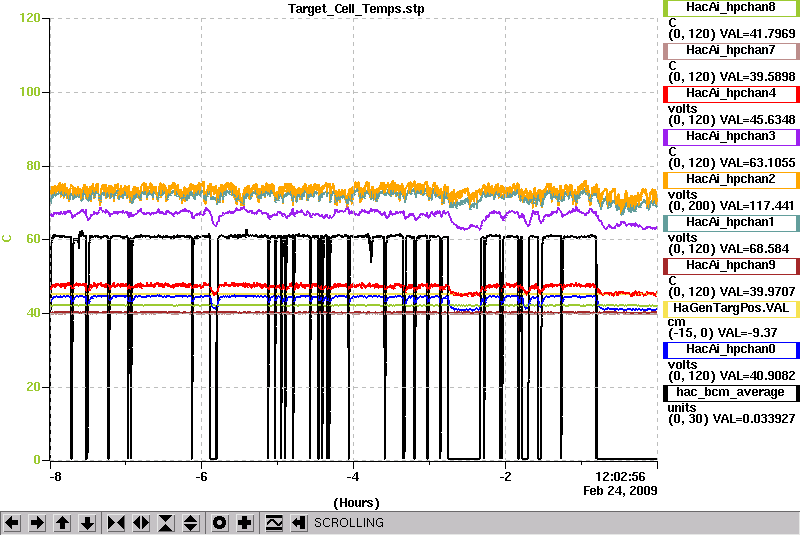
Task: Zoom out horizontally with outward-pointing triangles icon
Action: click(141, 523)
